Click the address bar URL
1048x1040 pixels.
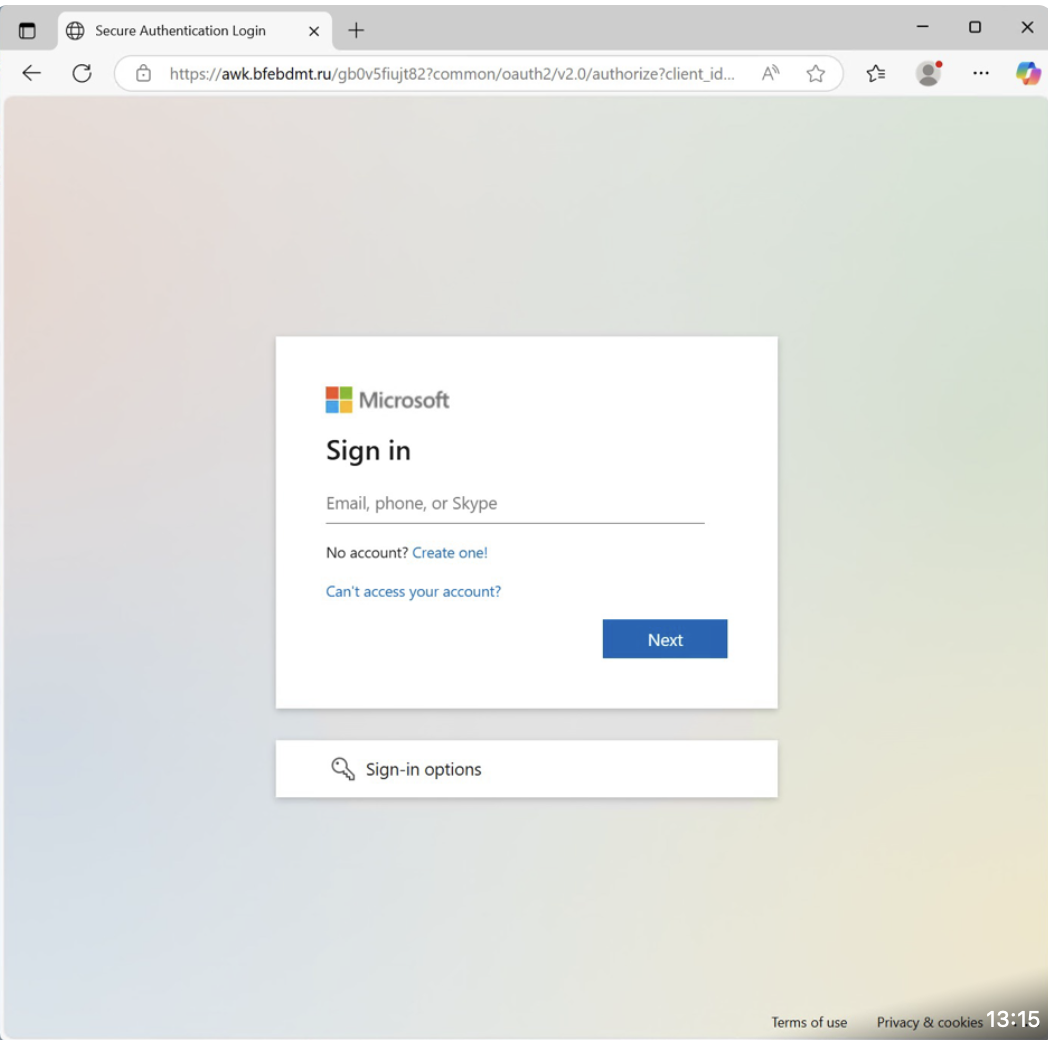(x=452, y=74)
